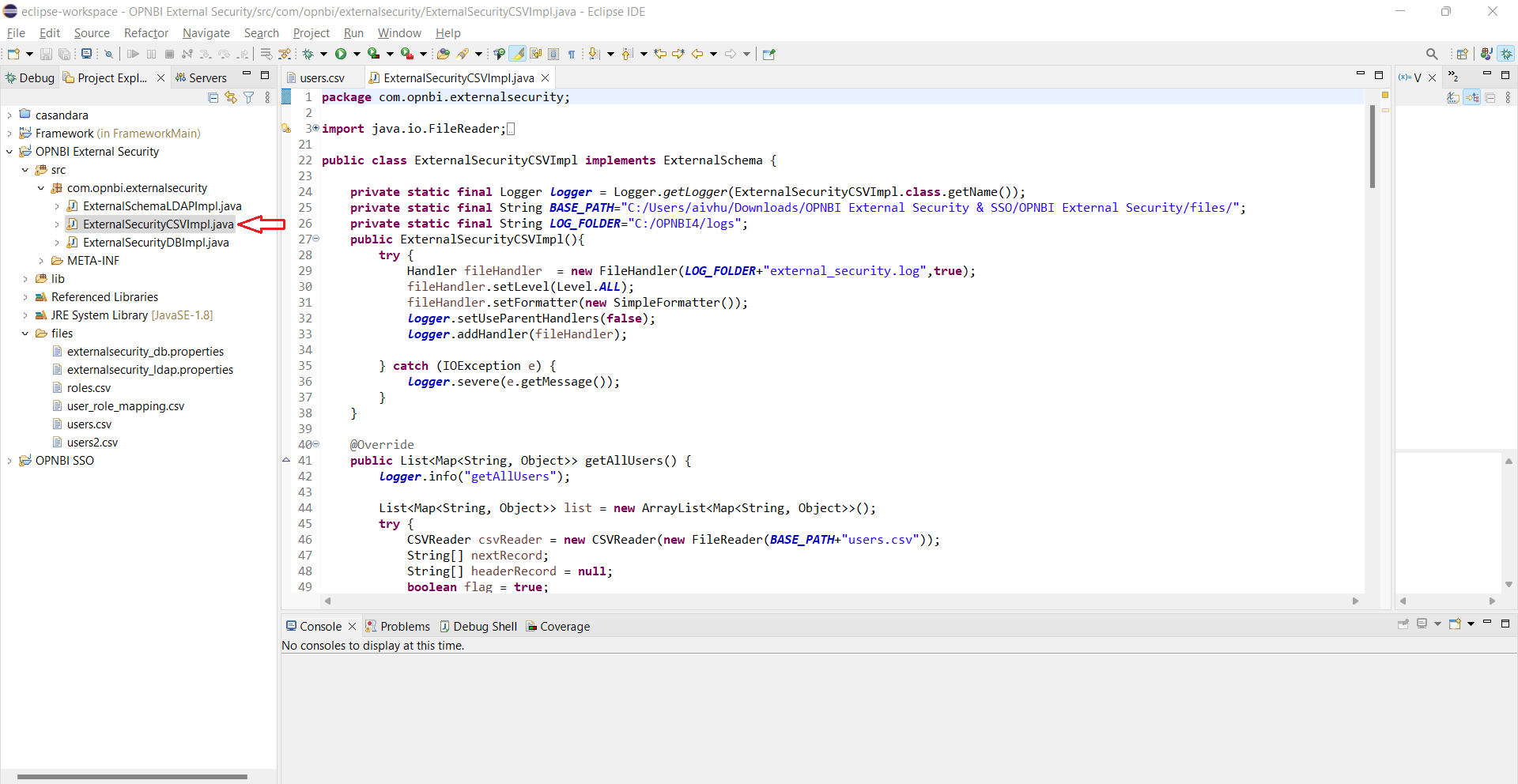The image size is (1518, 784).
Task: Toggle Link with Editor in Project Explorer
Action: tap(231, 97)
